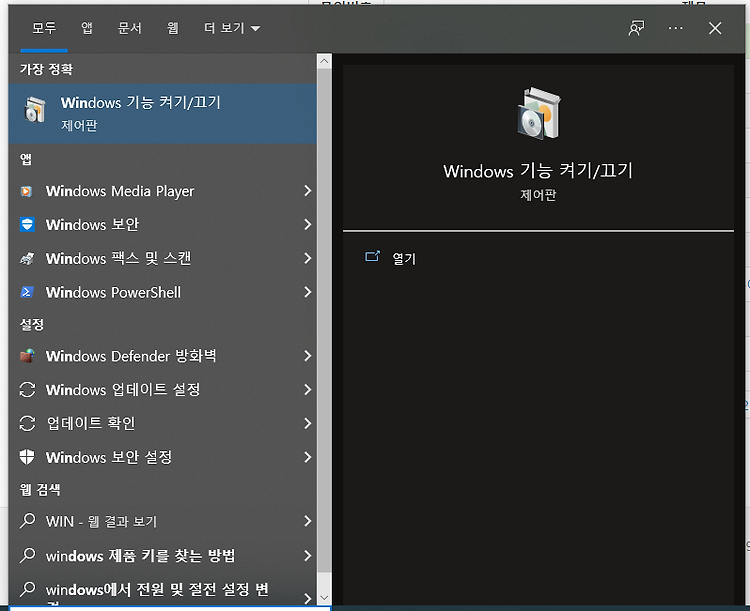This screenshot has width=750, height=611.
Task: Expand Windows Defender 방화벽 chevron
Action: (308, 355)
